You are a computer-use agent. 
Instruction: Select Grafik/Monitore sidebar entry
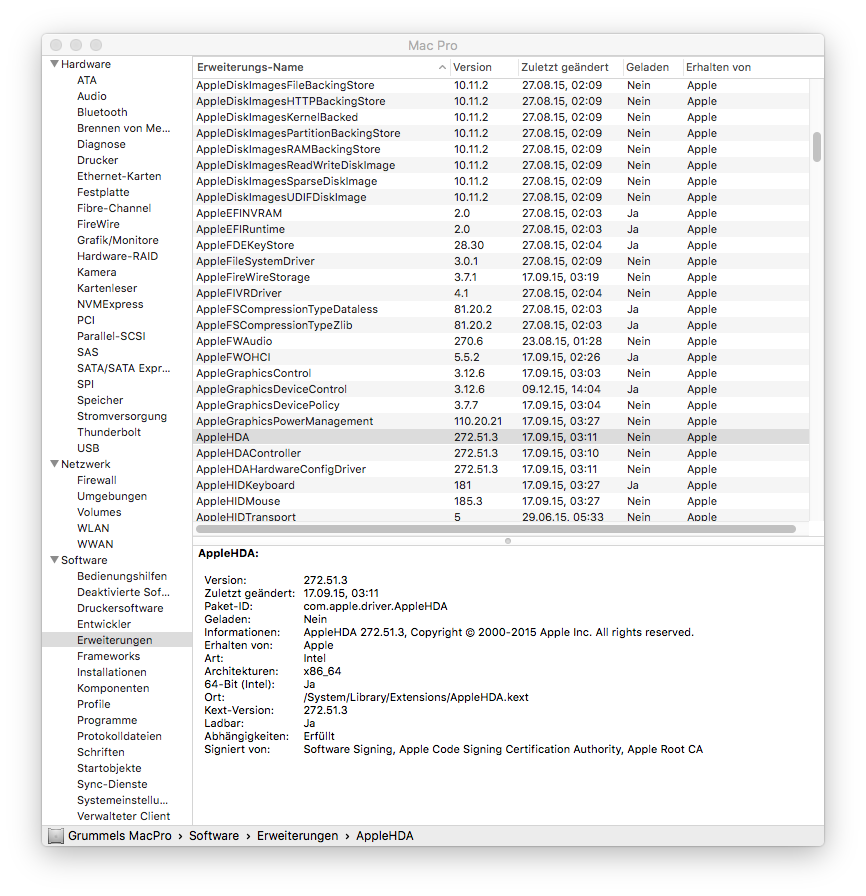[118, 240]
